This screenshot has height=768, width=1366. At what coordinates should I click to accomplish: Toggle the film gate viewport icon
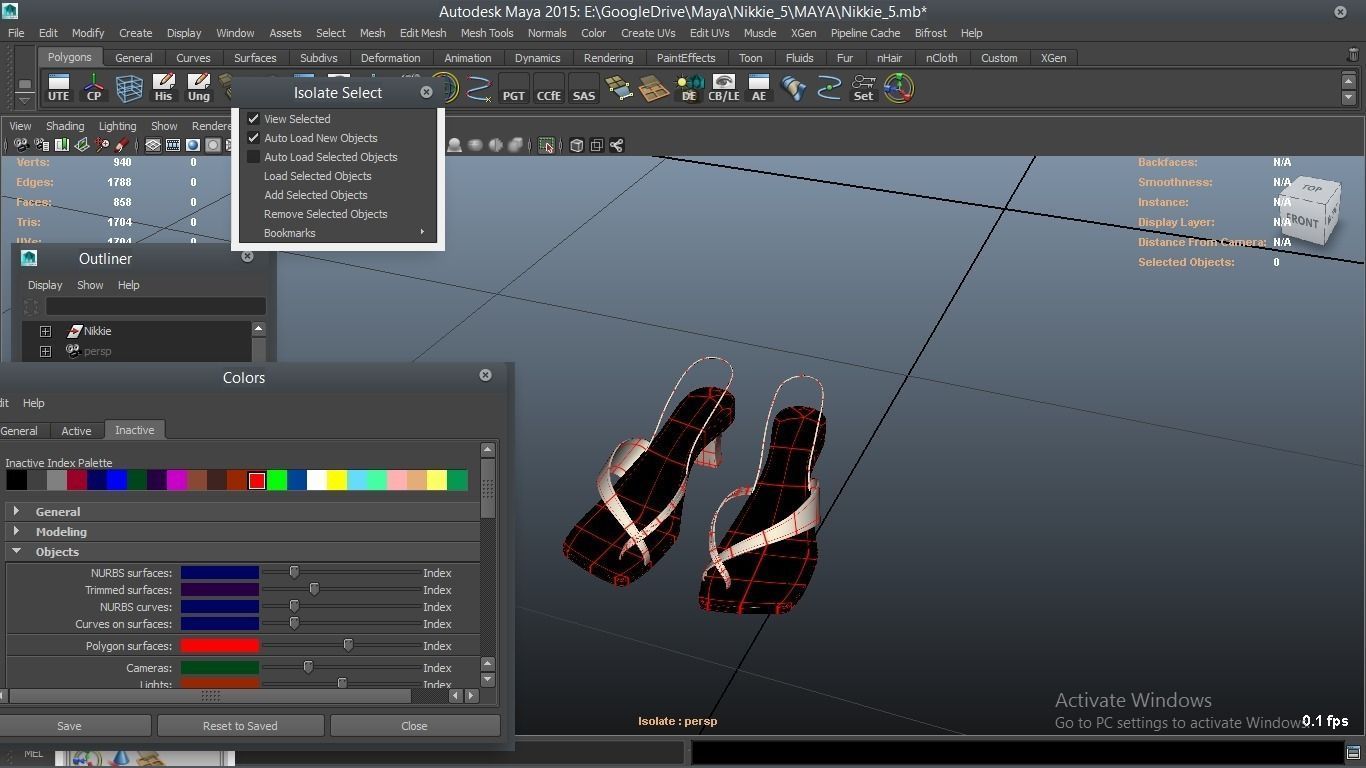coord(173,145)
